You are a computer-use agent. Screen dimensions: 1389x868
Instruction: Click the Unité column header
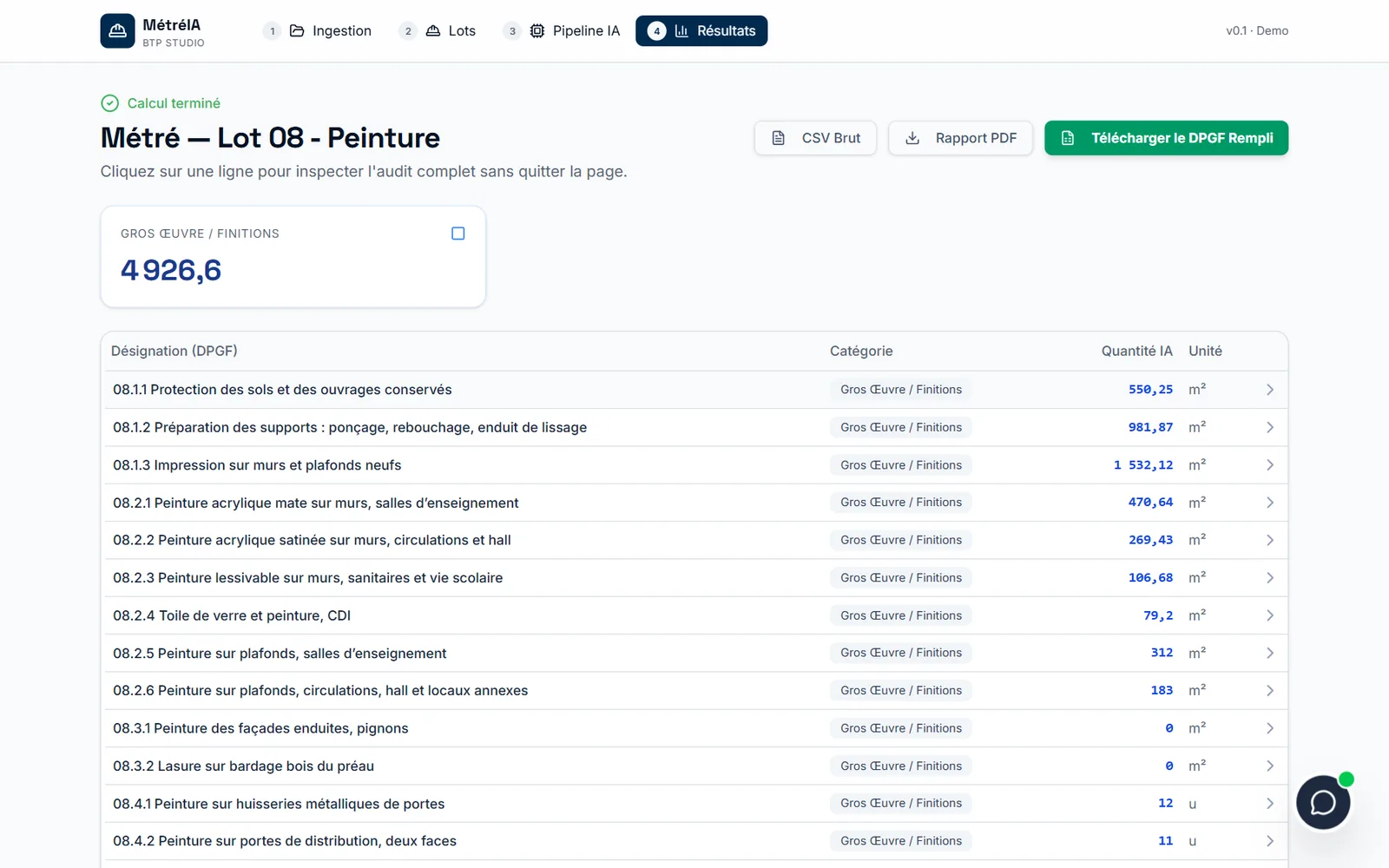pos(1205,351)
